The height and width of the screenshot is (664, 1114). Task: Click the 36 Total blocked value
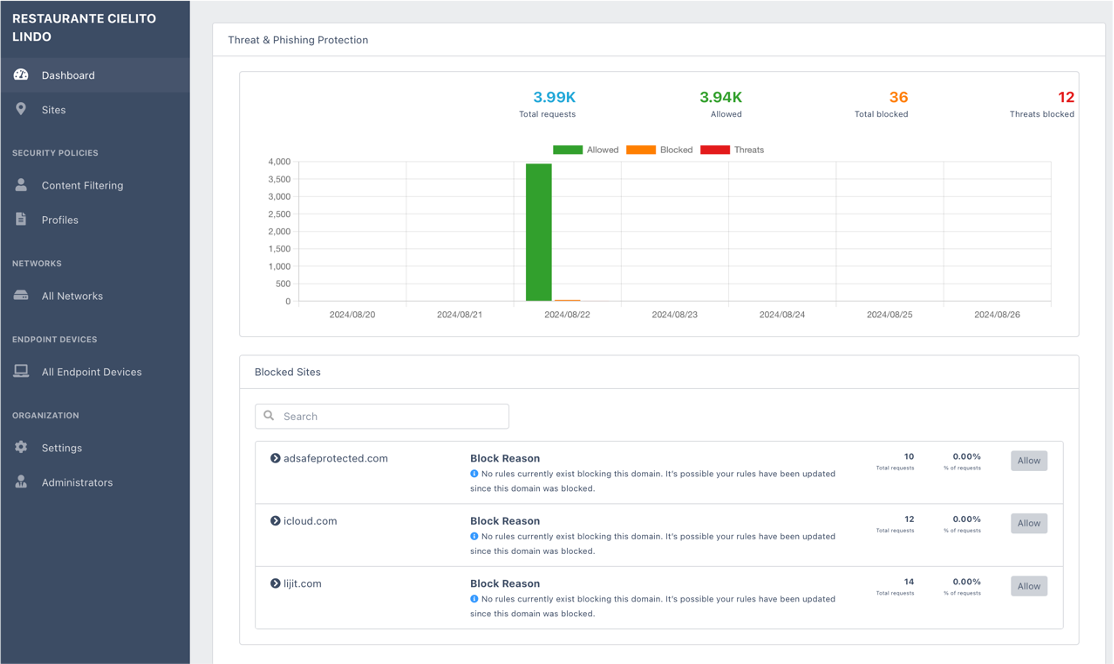click(899, 97)
